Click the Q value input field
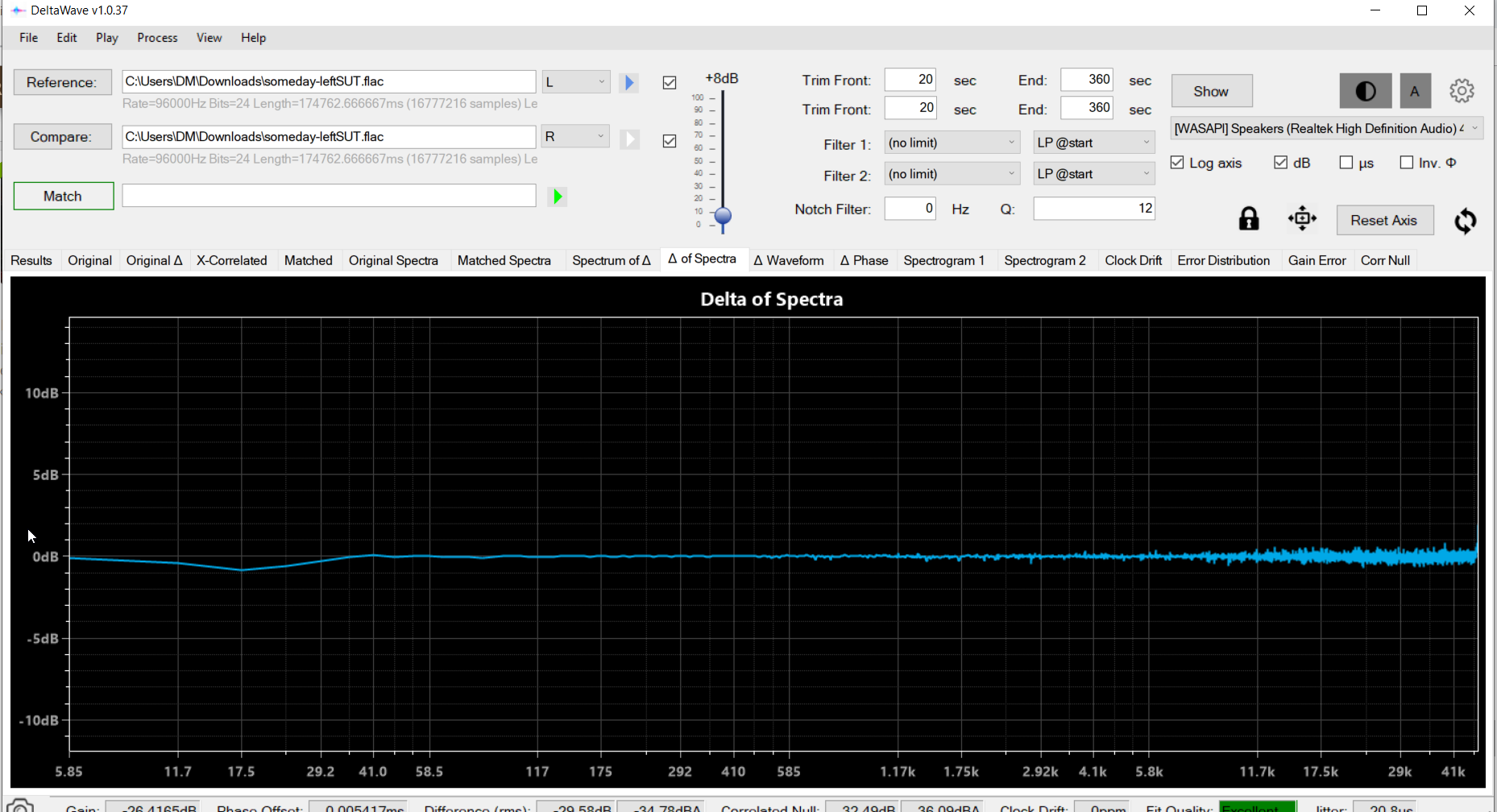The image size is (1497, 812). [1094, 209]
